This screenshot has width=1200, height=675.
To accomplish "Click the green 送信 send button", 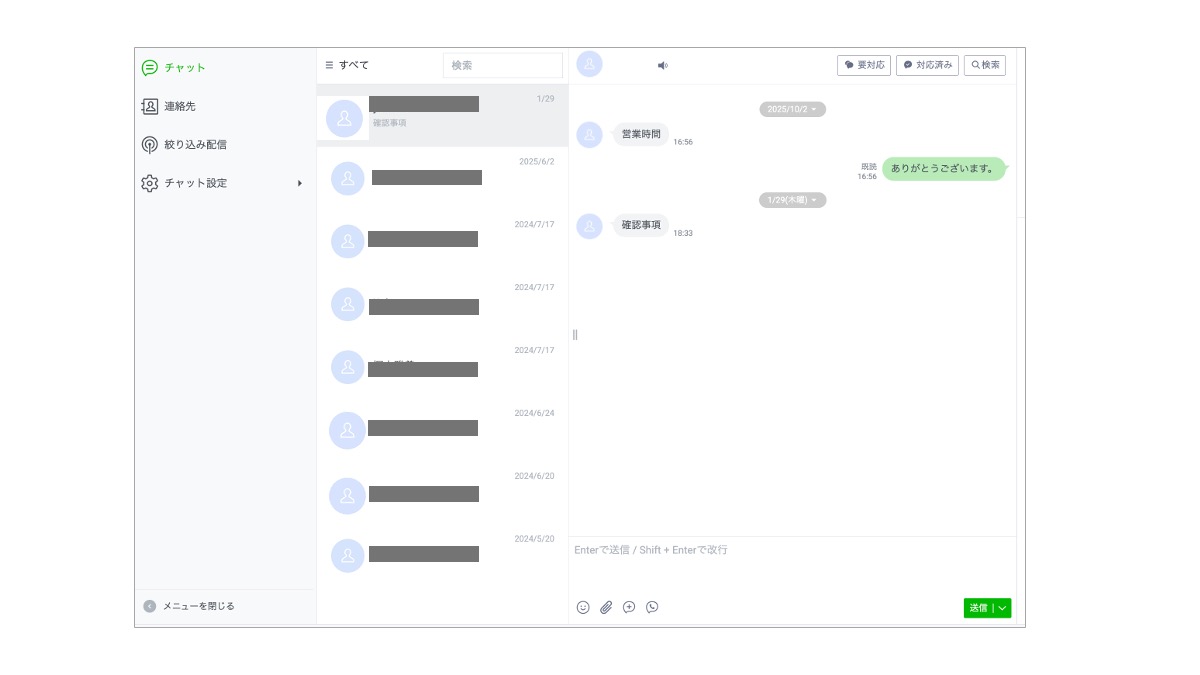I will pyautogui.click(x=979, y=607).
